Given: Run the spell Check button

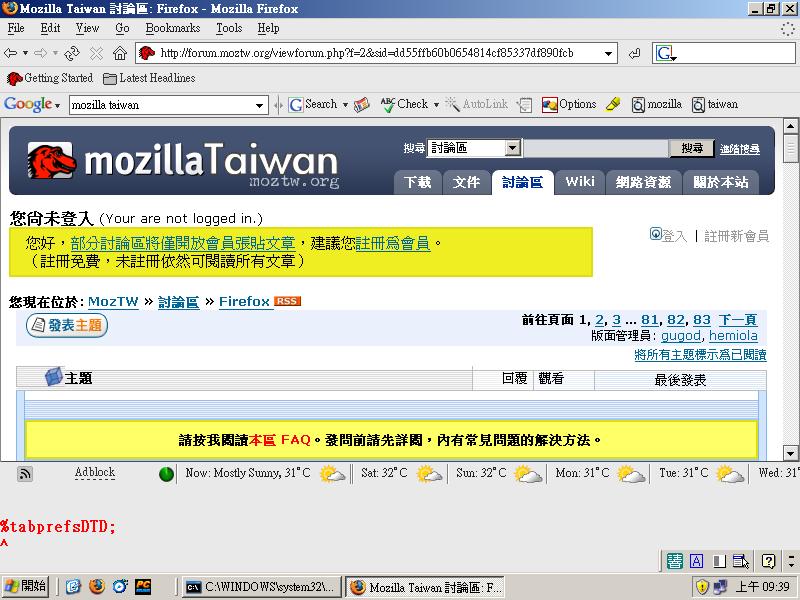Looking at the screenshot, I should pos(405,104).
